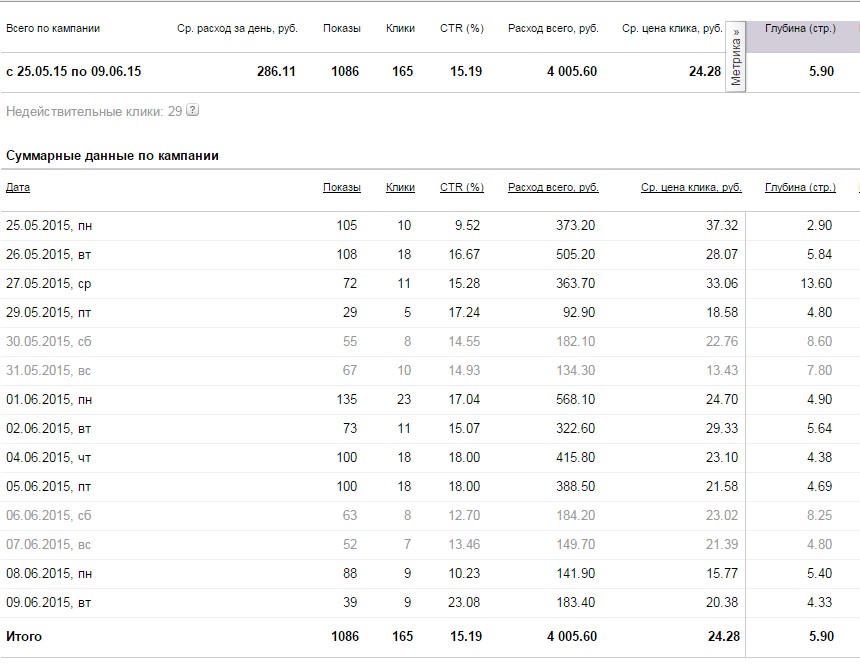Click the campaign date range 25.05.15–09.06.15
Screen dimensions: 860x667
pos(74,71)
